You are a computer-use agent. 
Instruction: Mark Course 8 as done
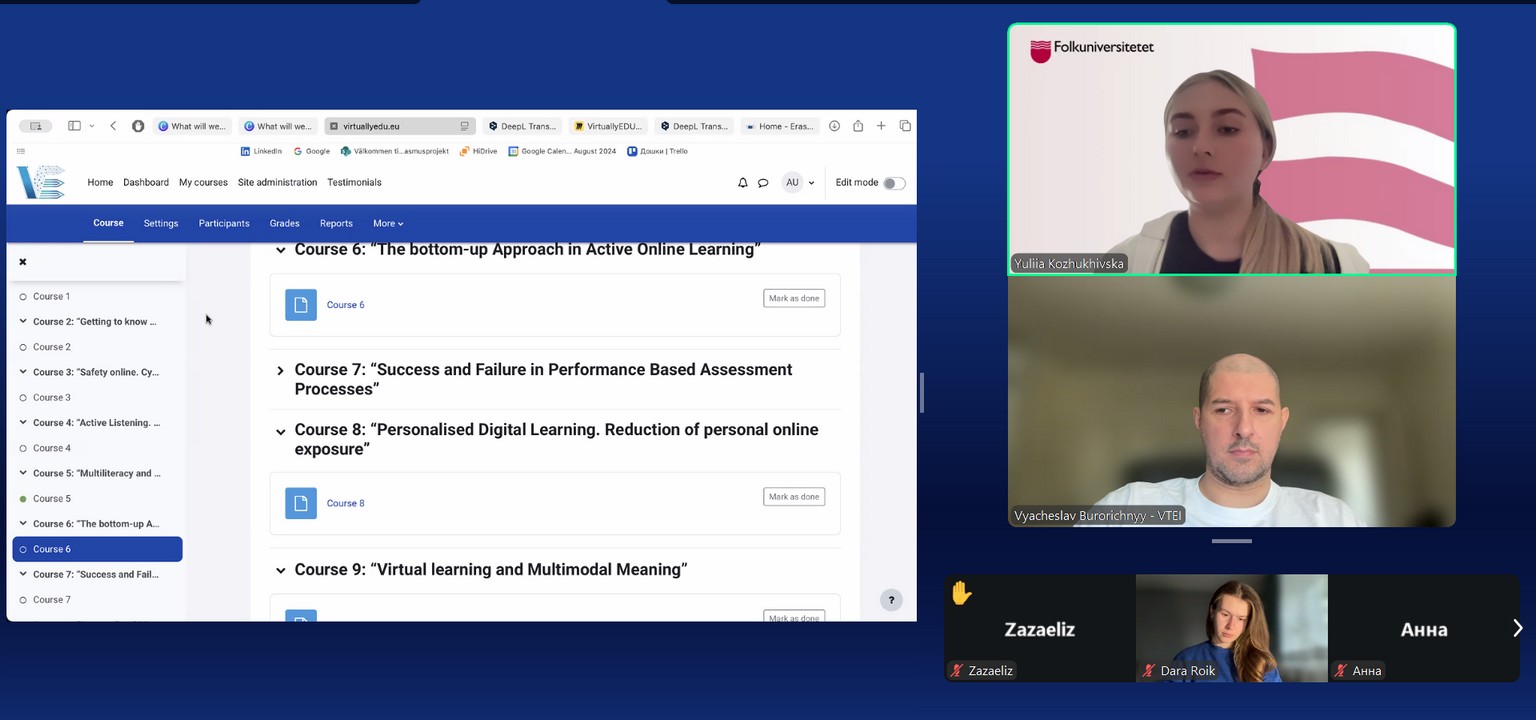pyautogui.click(x=794, y=497)
